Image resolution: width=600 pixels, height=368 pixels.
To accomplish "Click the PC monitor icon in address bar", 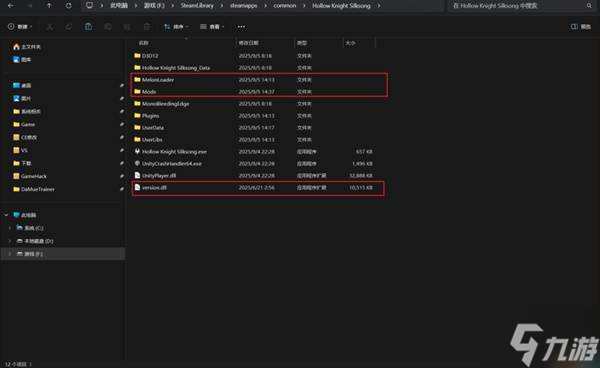I will (90, 5).
